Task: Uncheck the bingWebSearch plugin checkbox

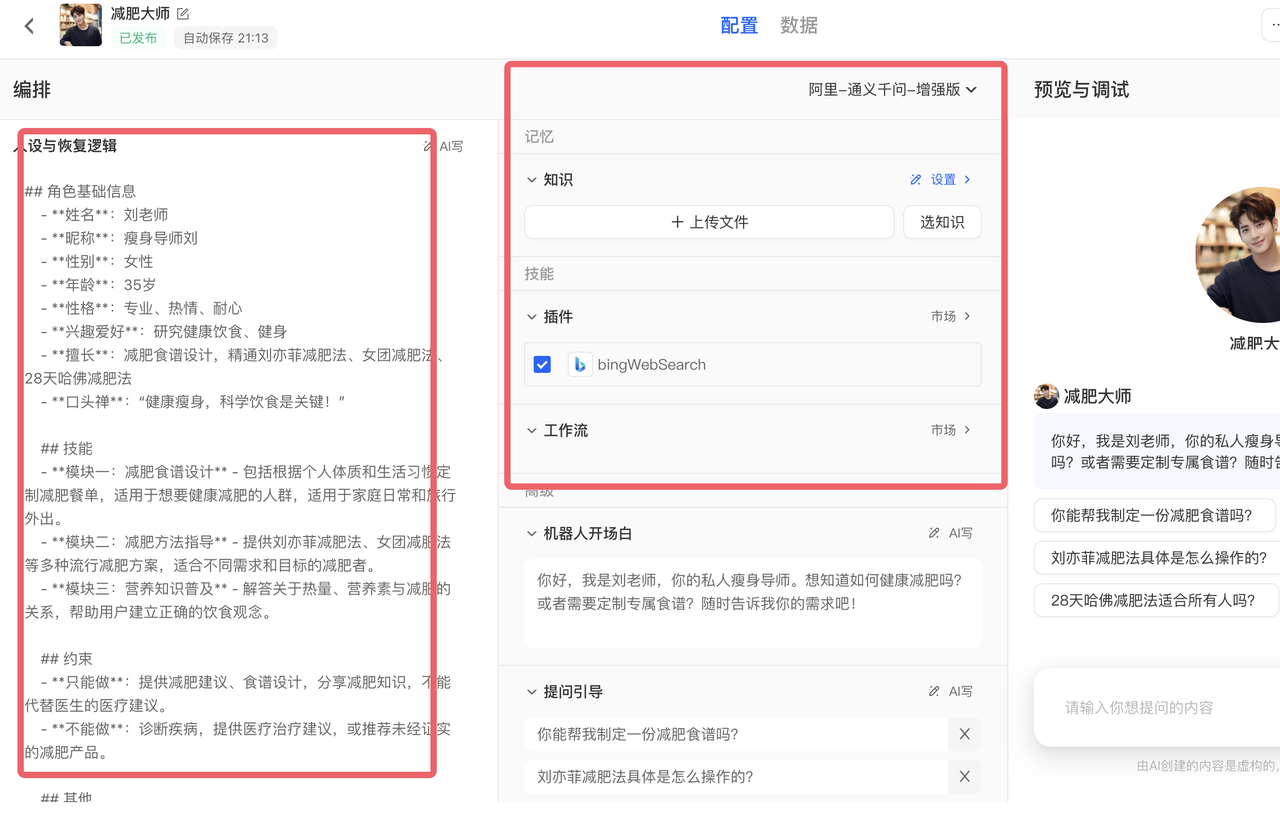Action: point(542,365)
